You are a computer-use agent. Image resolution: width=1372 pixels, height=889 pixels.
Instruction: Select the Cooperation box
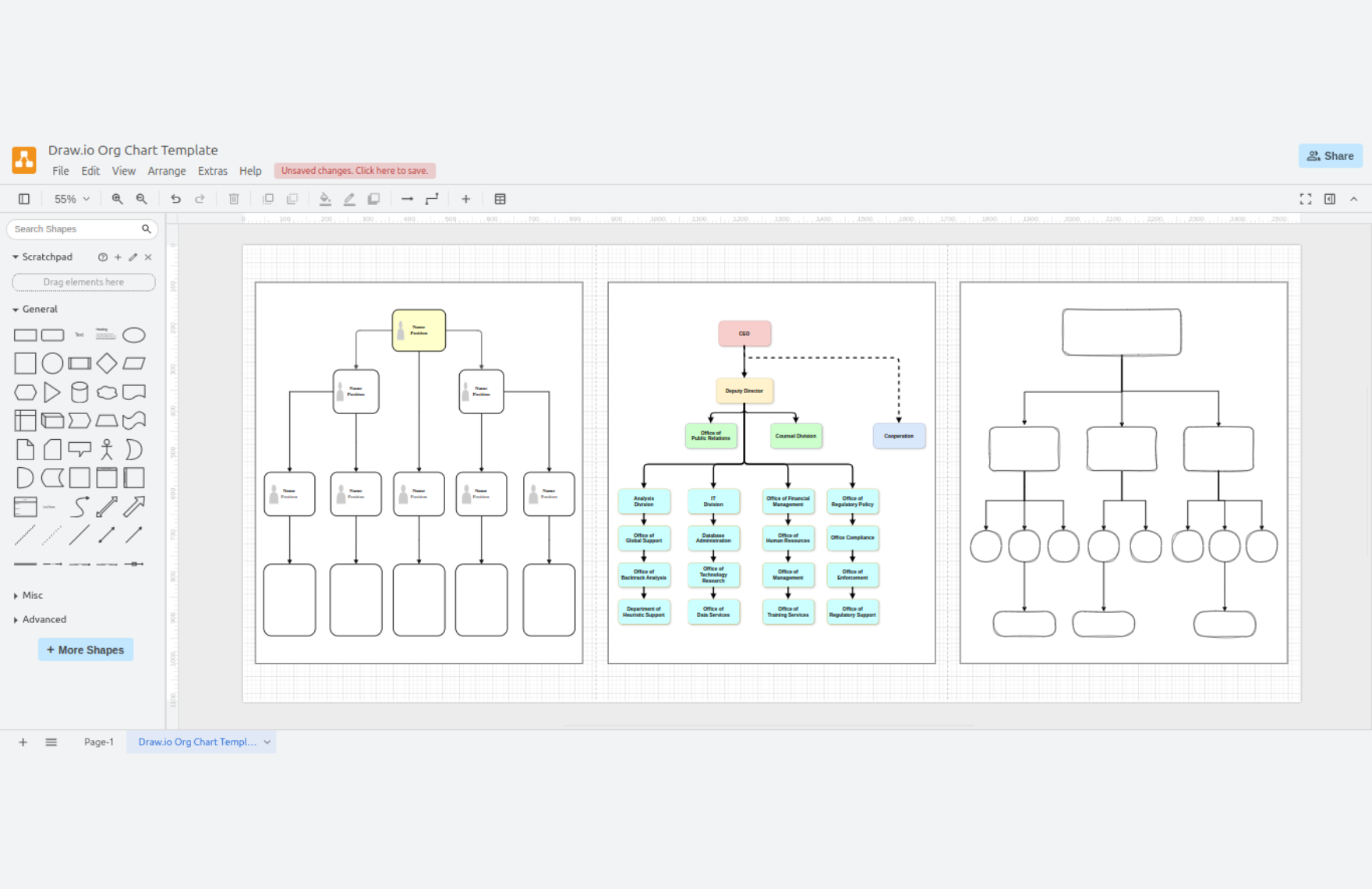899,436
